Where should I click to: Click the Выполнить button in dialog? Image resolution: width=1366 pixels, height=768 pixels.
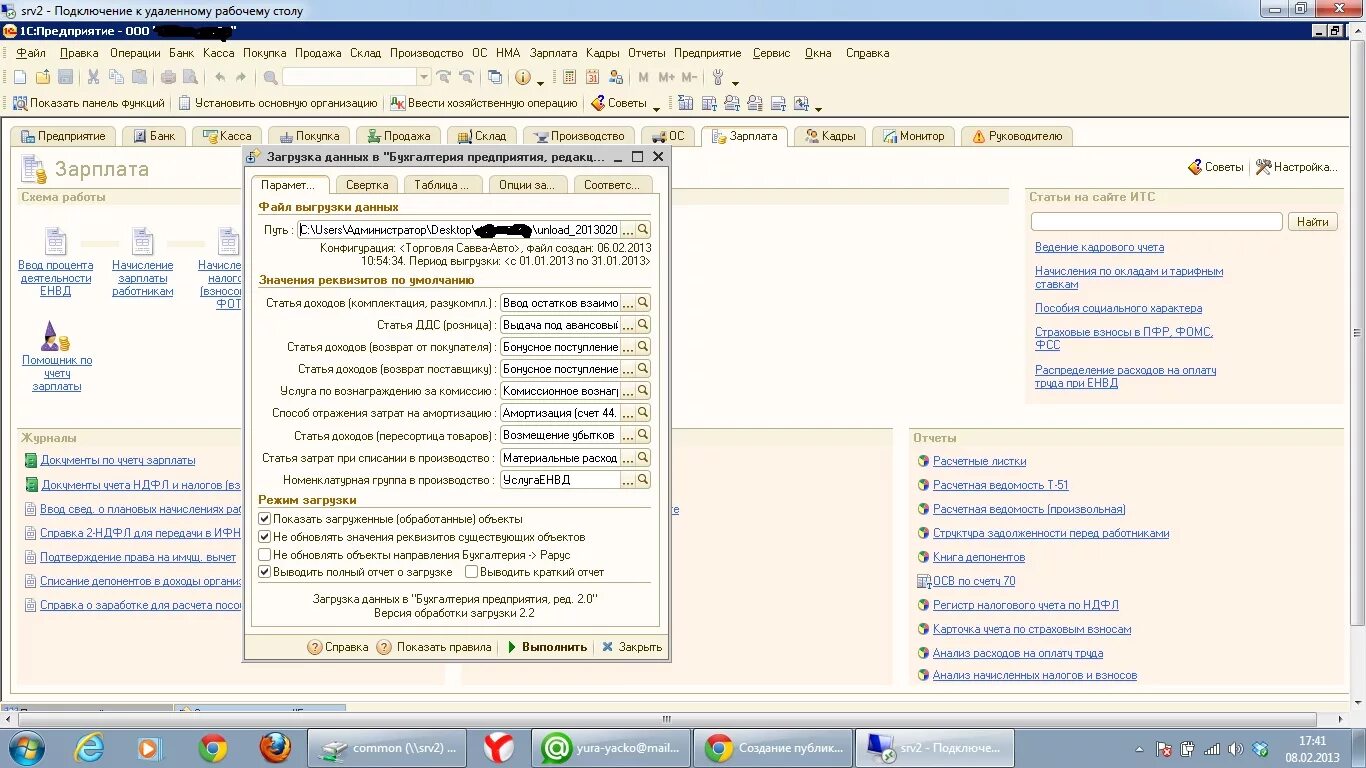tap(547, 647)
